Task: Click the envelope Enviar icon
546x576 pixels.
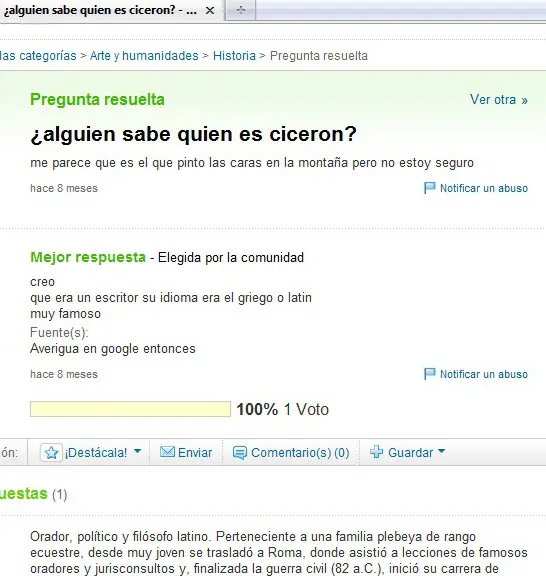Action: pyautogui.click(x=167, y=451)
